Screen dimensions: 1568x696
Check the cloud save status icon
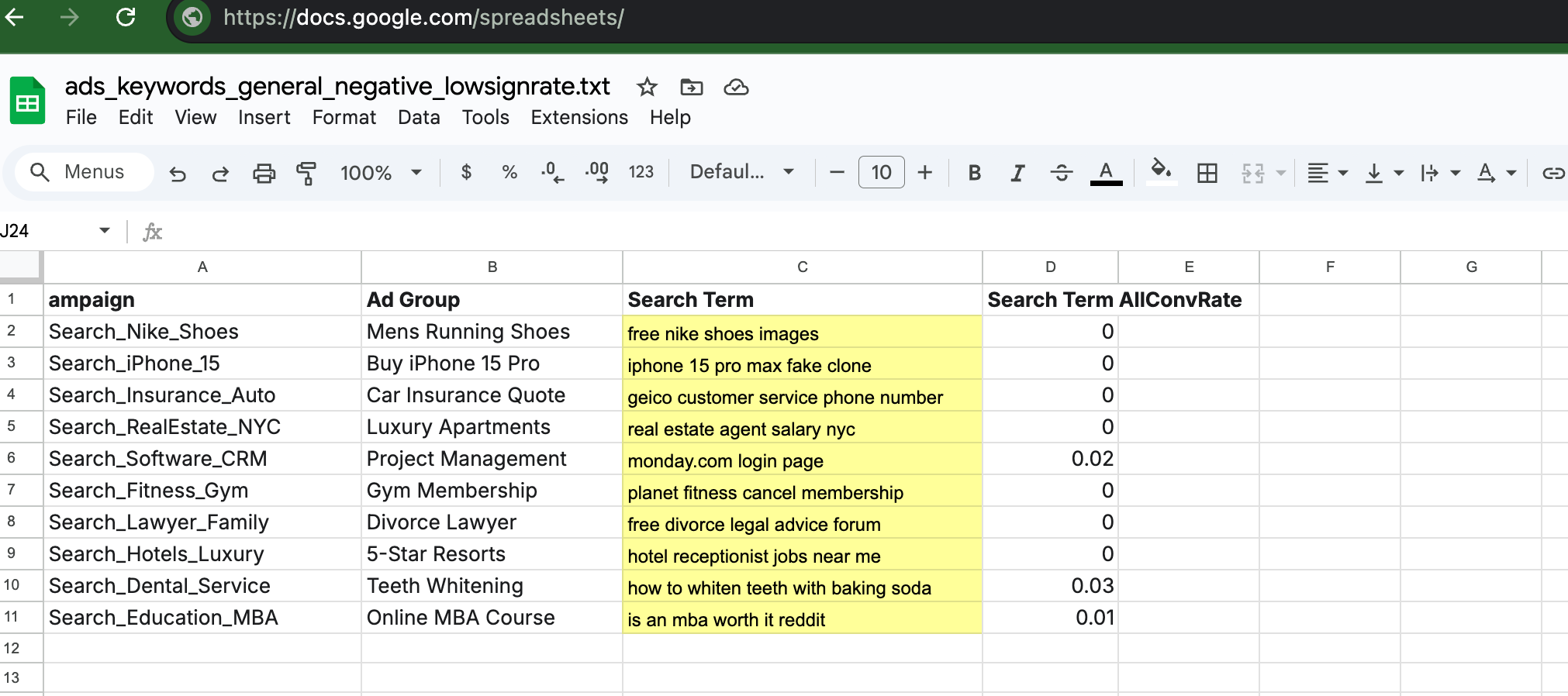[x=736, y=87]
